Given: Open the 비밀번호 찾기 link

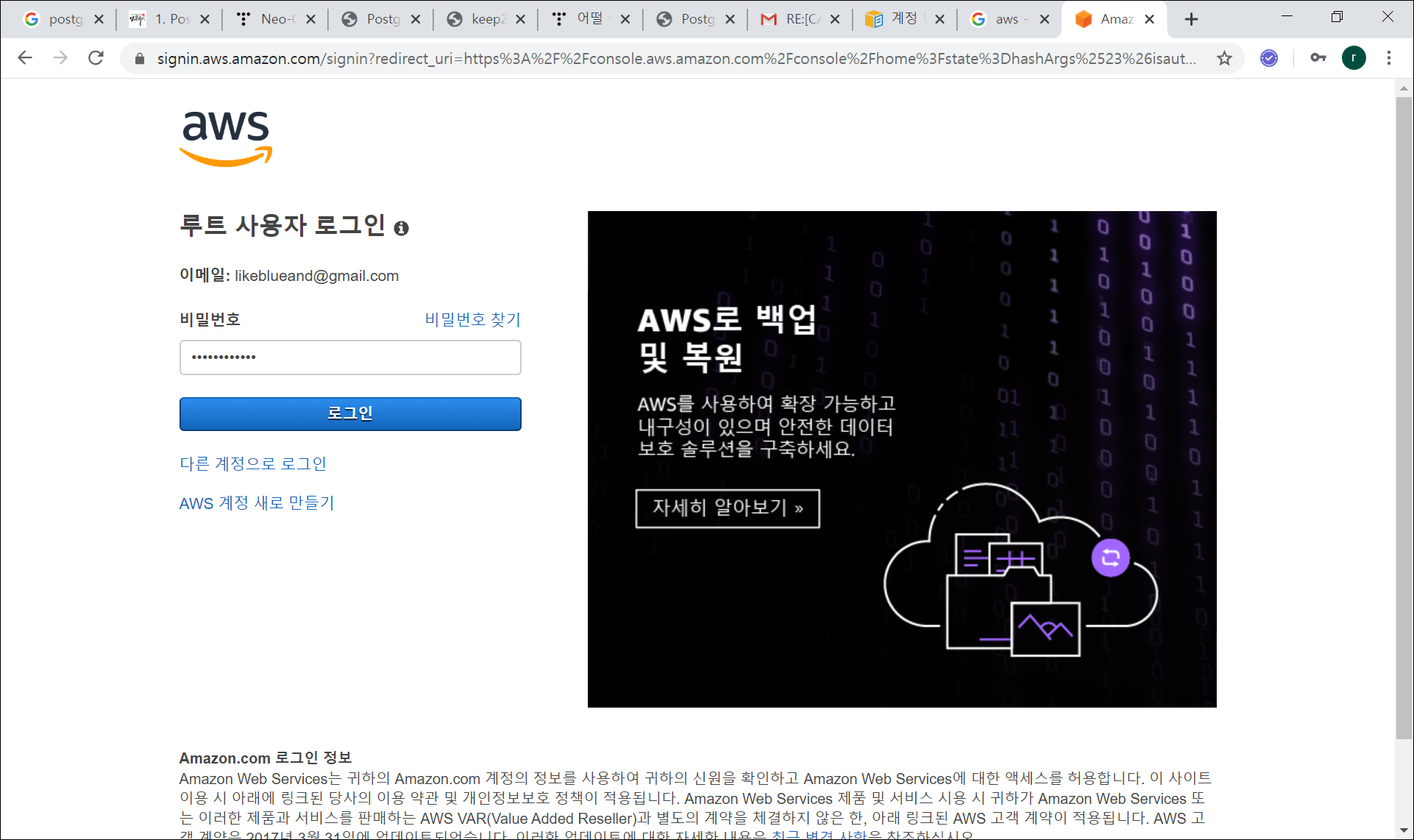Looking at the screenshot, I should point(472,319).
